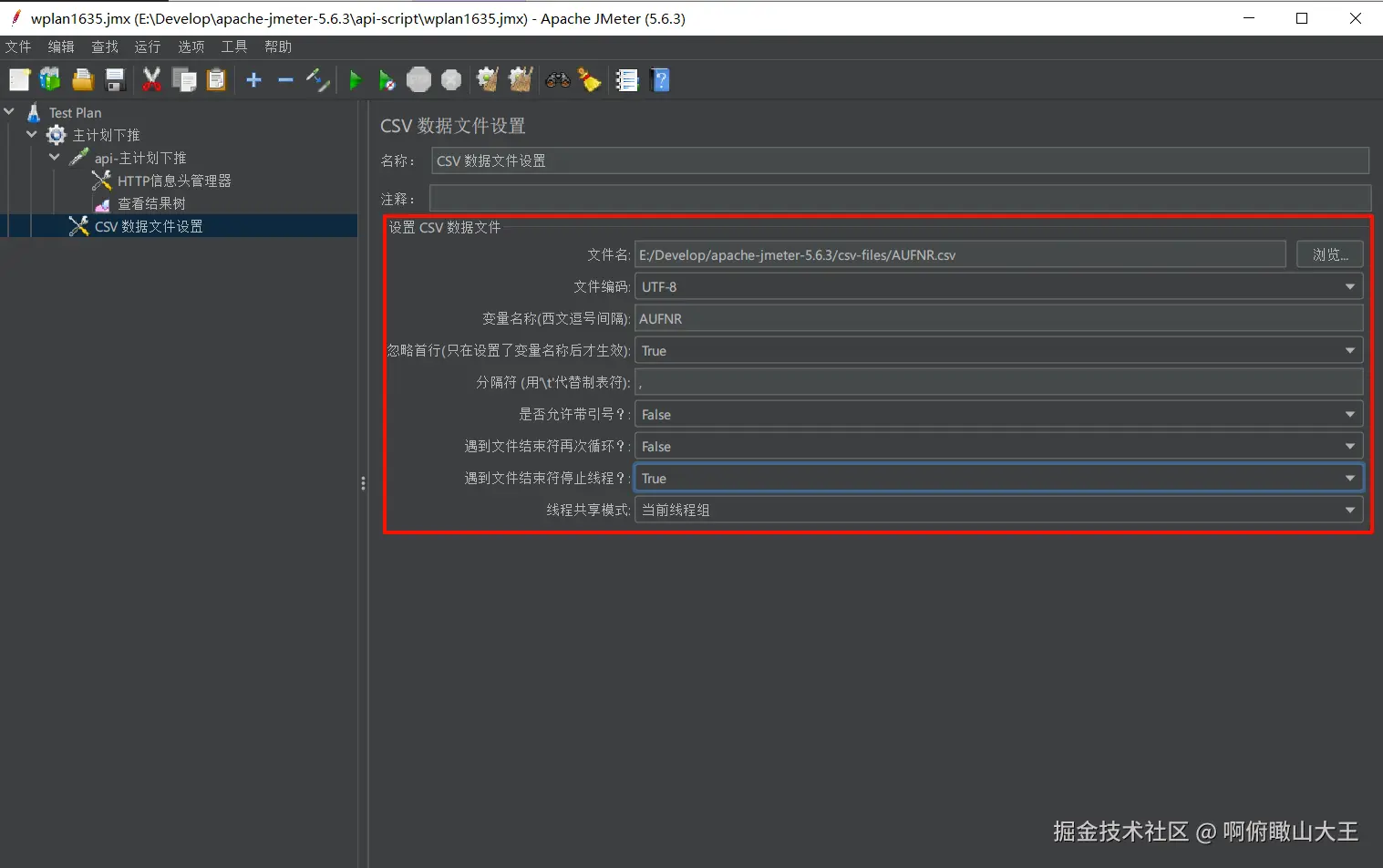
Task: Click the Toggle enable/disable icon
Action: [317, 80]
